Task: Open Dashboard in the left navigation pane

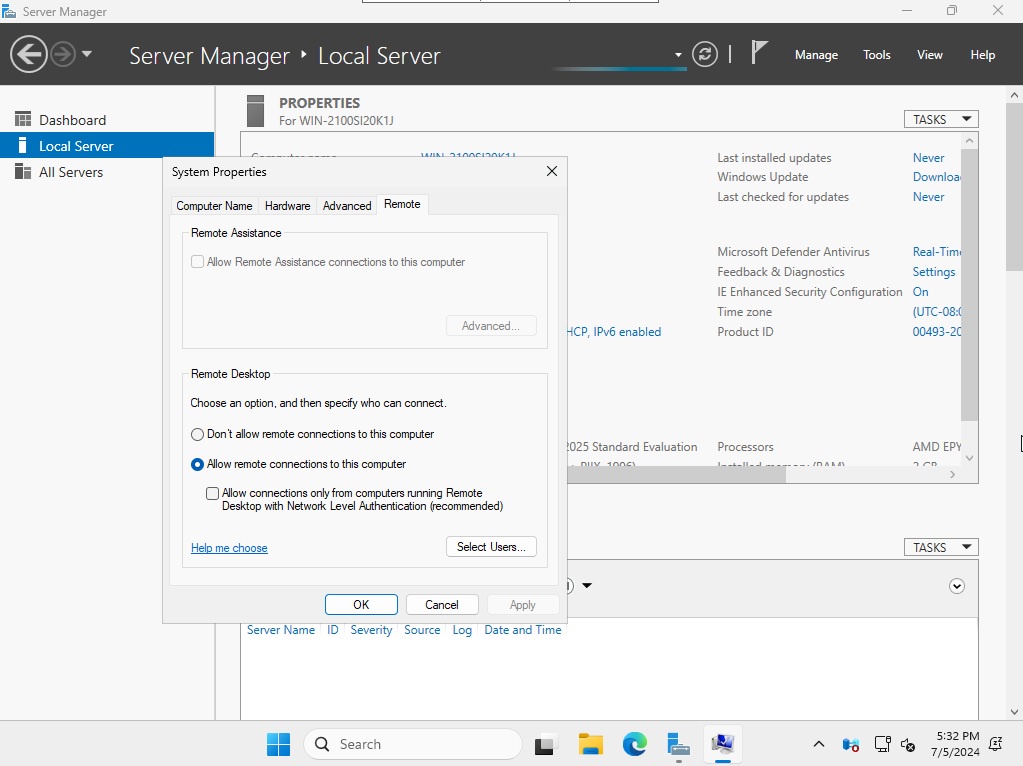Action: [x=72, y=120]
